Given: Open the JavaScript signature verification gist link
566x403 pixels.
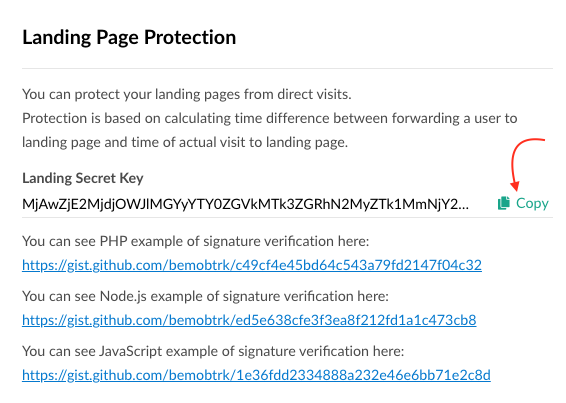Looking at the screenshot, I should coord(256,375).
